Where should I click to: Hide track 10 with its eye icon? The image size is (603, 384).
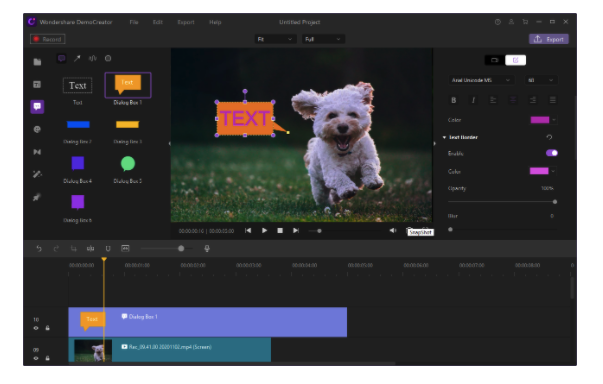(x=36, y=328)
